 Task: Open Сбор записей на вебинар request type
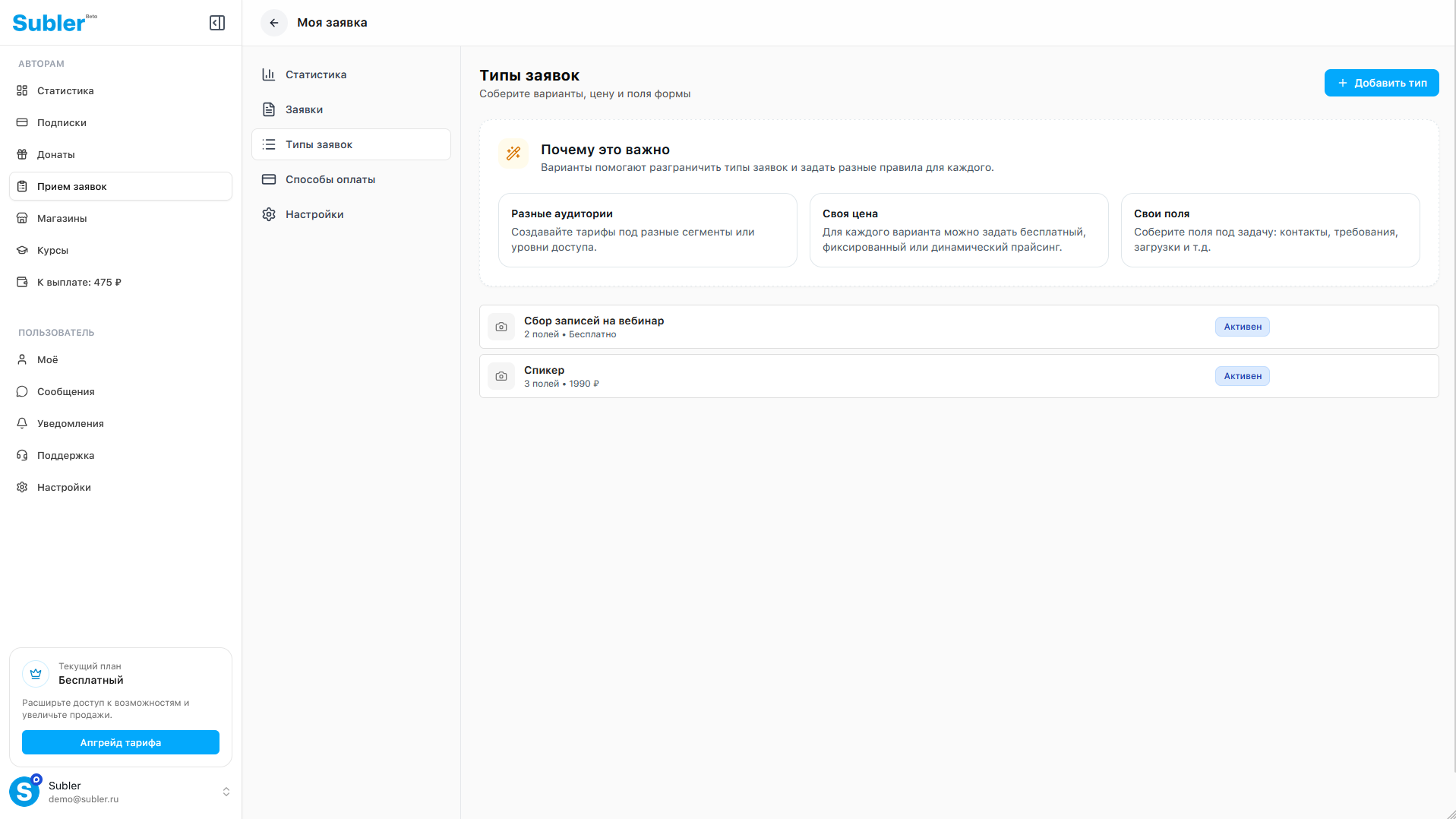(835, 327)
